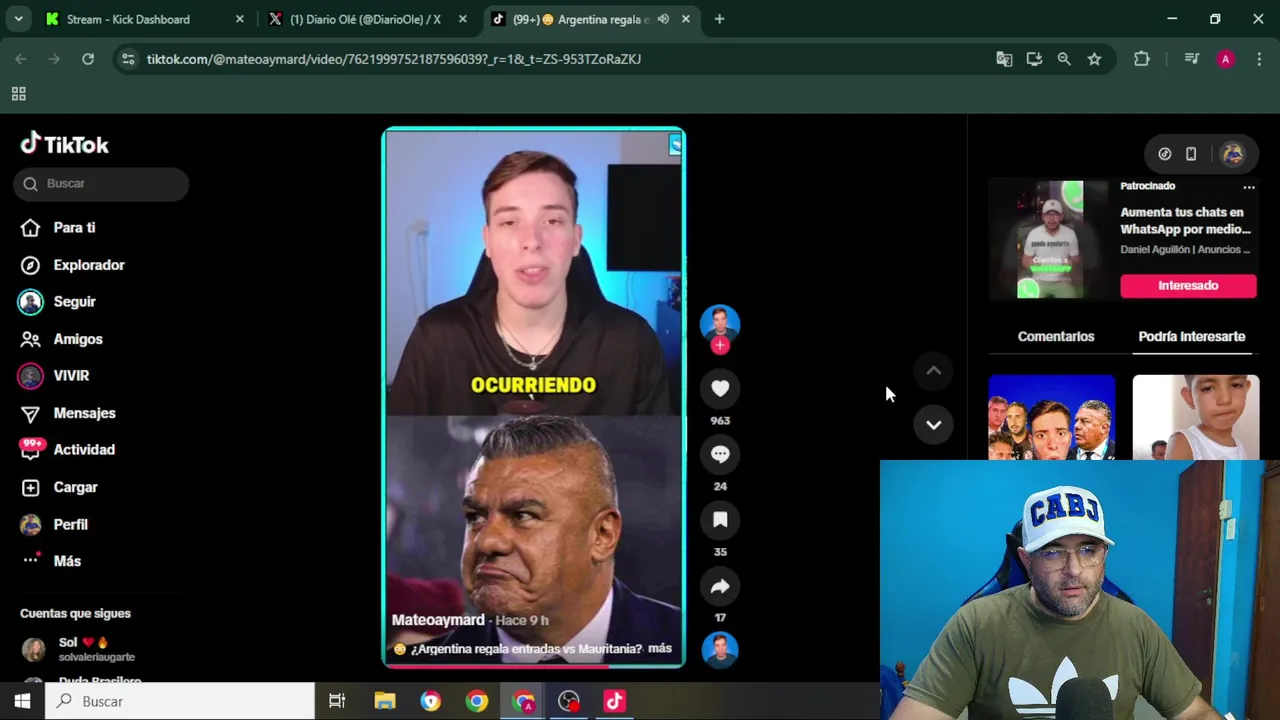Click the TikTok logo
The width and height of the screenshot is (1280, 720).
[x=65, y=144]
